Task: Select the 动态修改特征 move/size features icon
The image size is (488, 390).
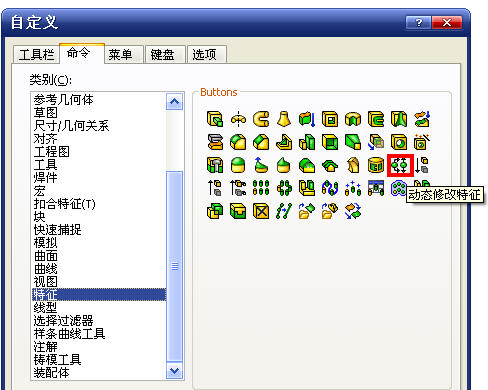Action: pyautogui.click(x=400, y=165)
